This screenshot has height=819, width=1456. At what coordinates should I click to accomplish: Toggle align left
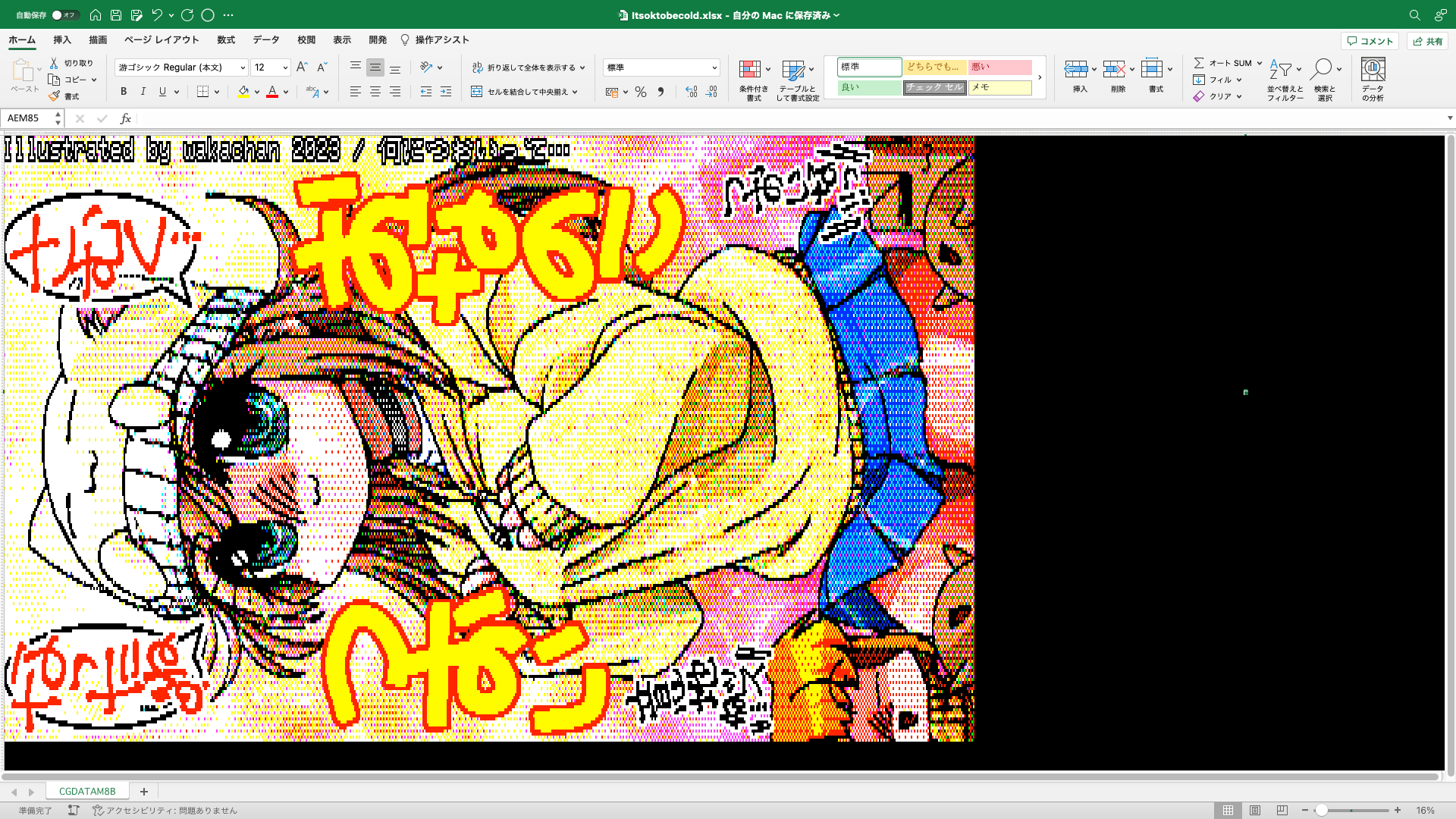[355, 92]
